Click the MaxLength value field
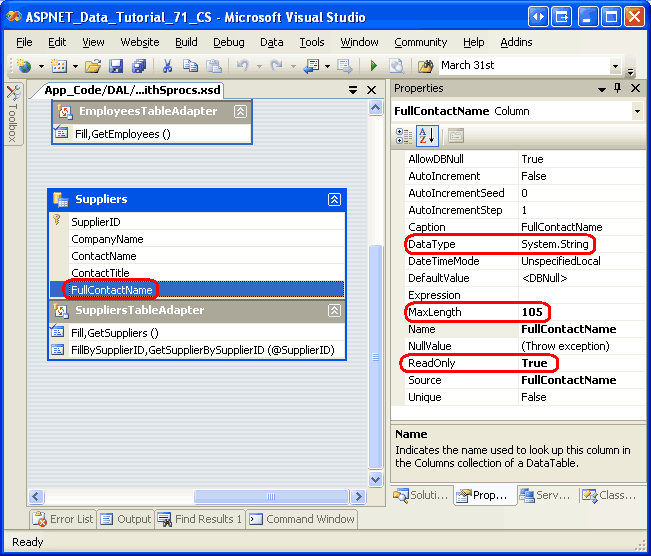 click(x=580, y=312)
